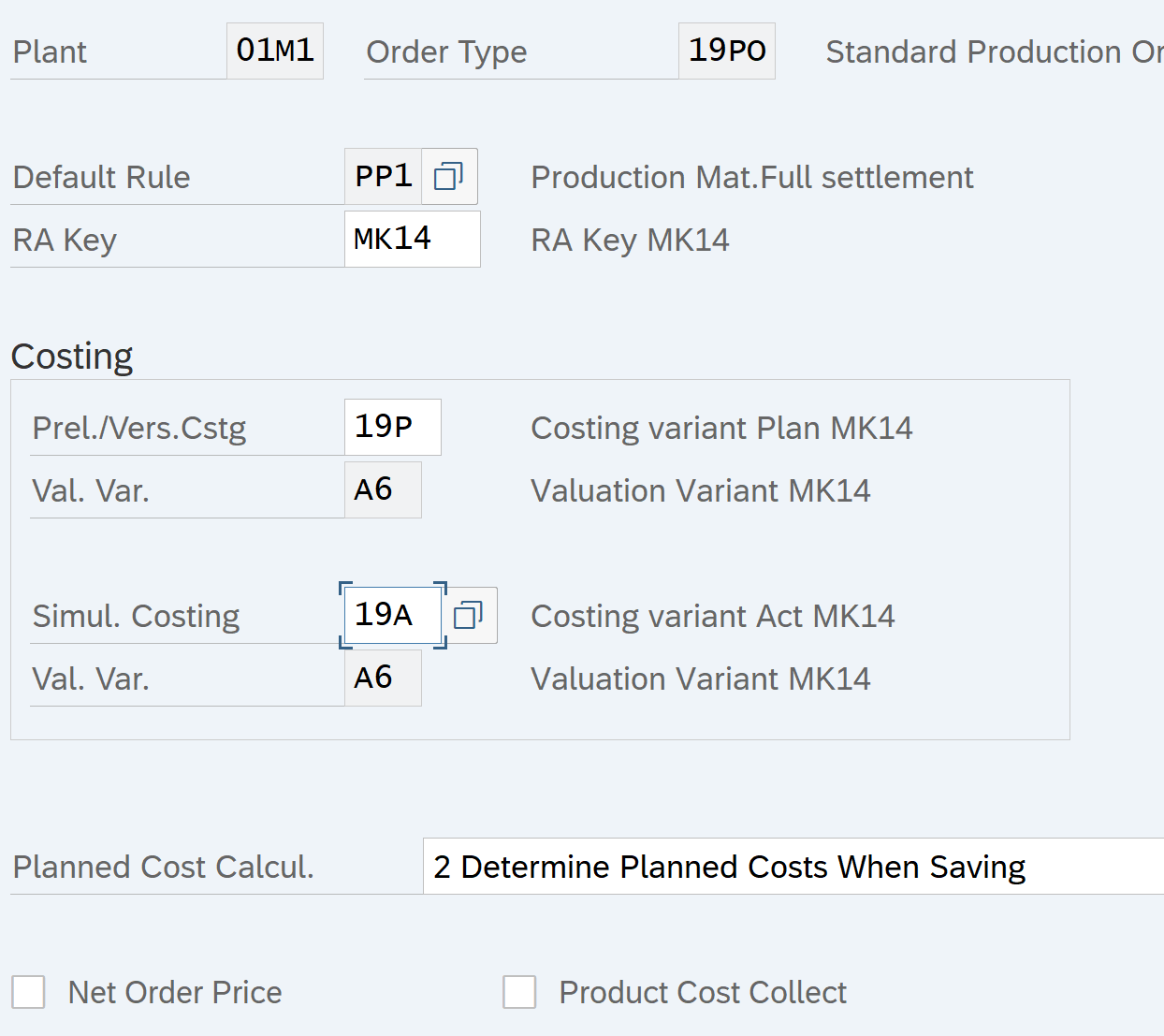Focus the Default Rule field PP1
The width and height of the screenshot is (1164, 1036).
point(384,177)
